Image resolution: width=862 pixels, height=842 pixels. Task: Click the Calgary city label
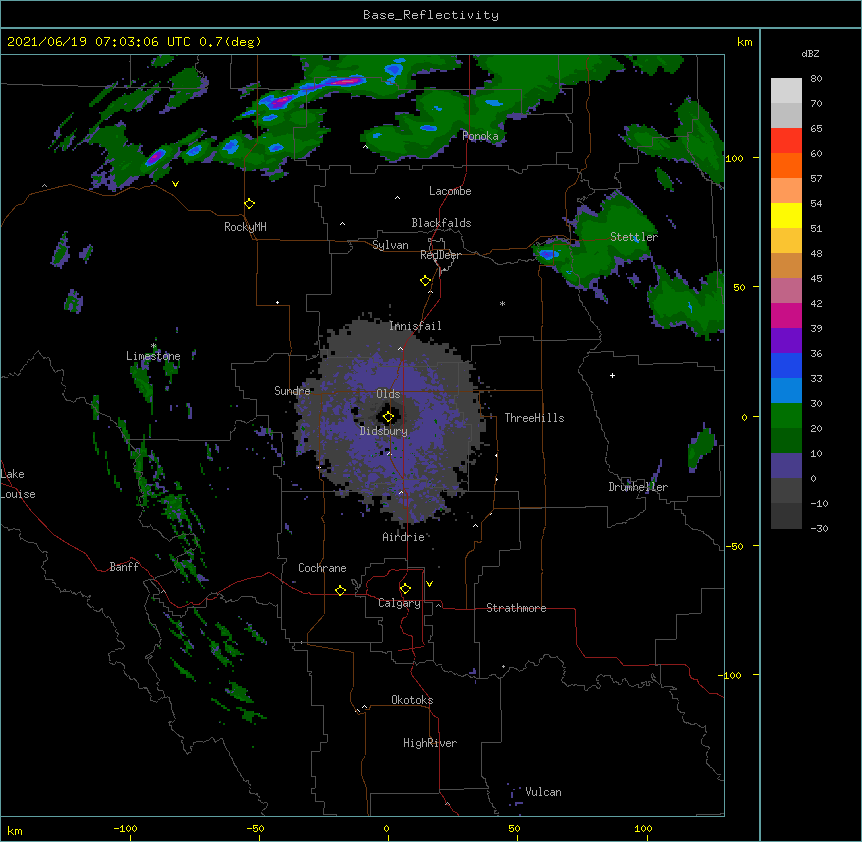(399, 603)
